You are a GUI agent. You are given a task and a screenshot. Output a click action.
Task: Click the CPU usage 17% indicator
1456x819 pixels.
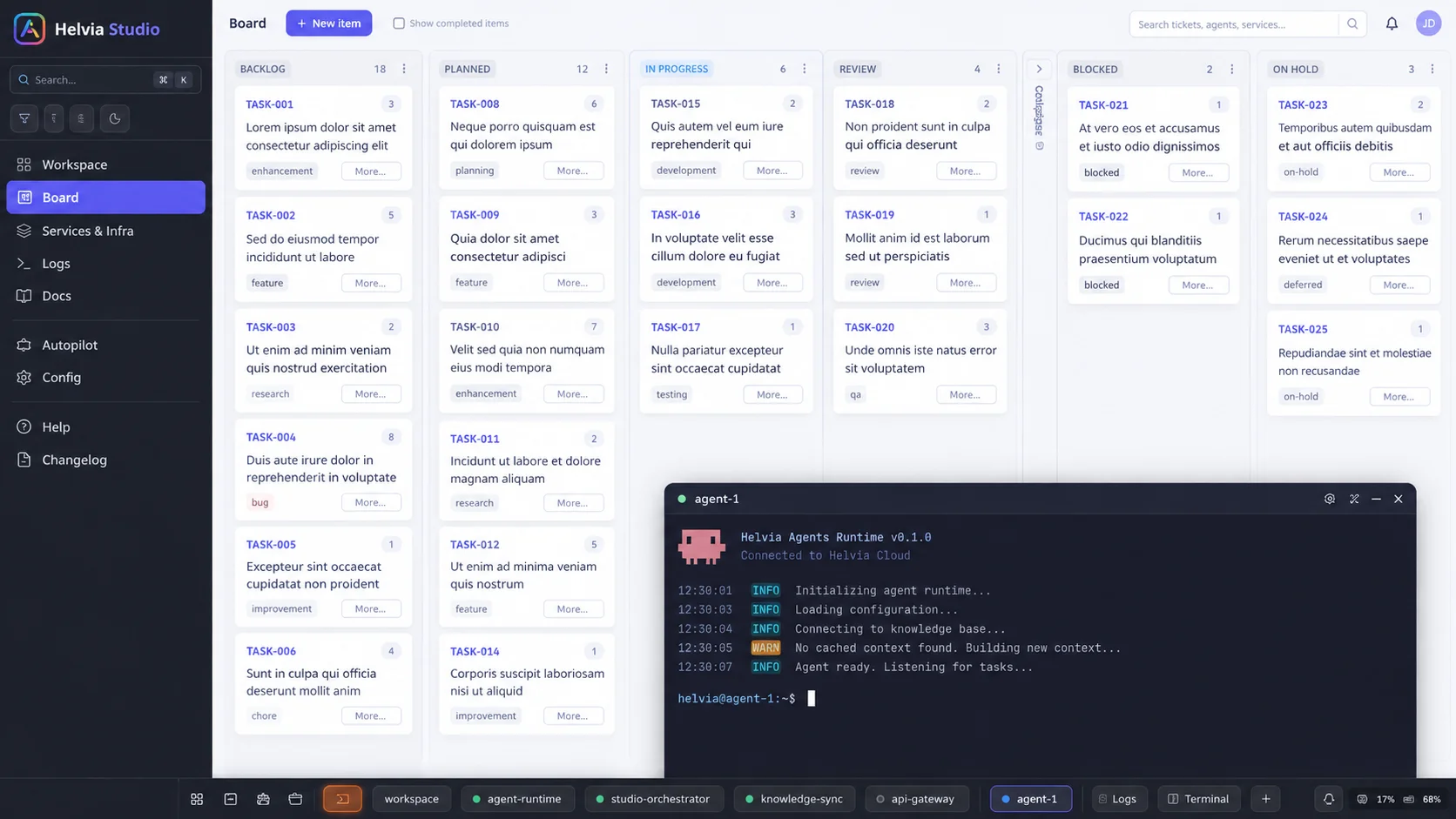(1376, 799)
